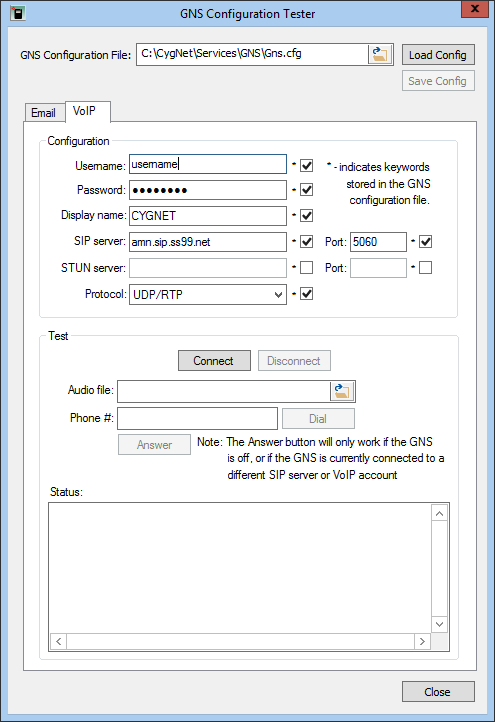Click the empty STUN Port field
The width and height of the screenshot is (495, 722).
point(379,268)
